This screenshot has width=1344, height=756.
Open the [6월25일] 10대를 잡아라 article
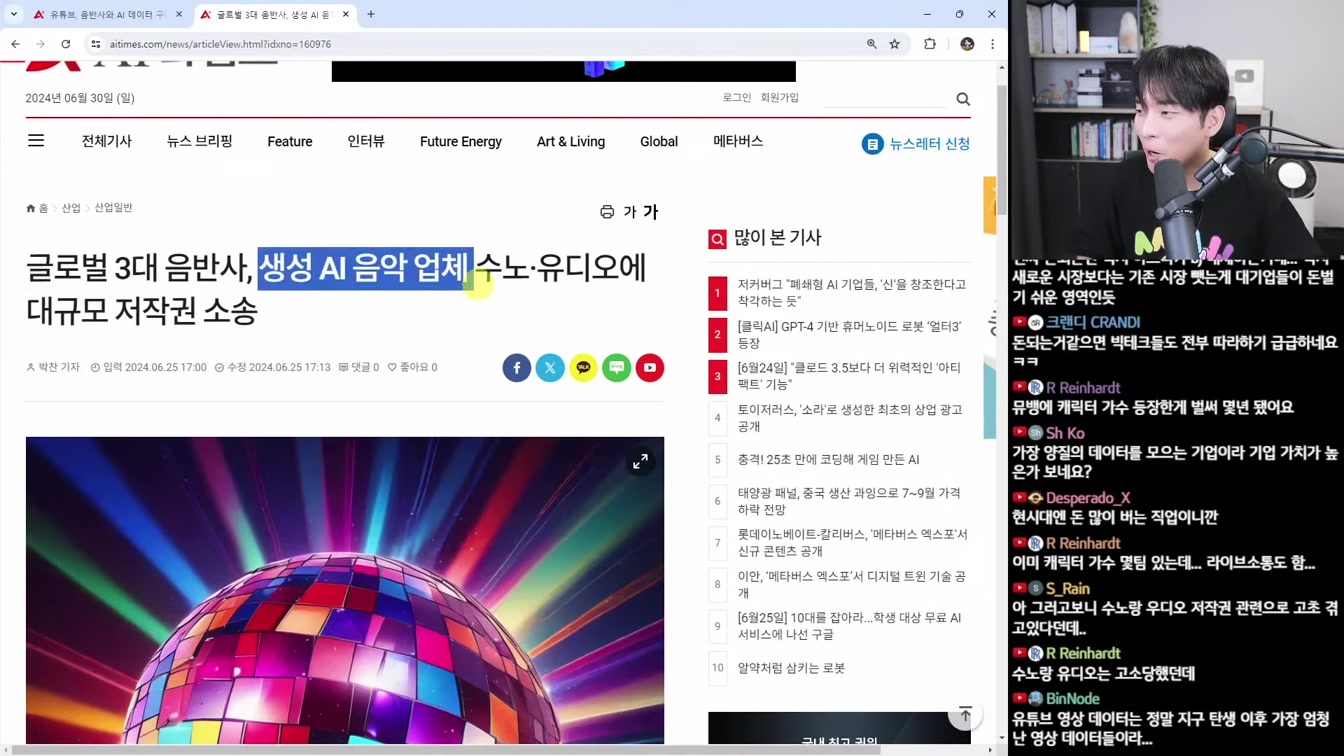pos(849,626)
